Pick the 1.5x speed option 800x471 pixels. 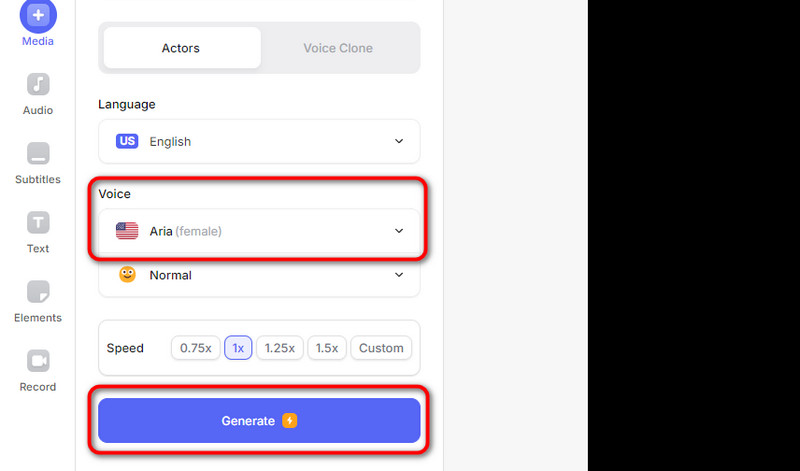click(327, 348)
